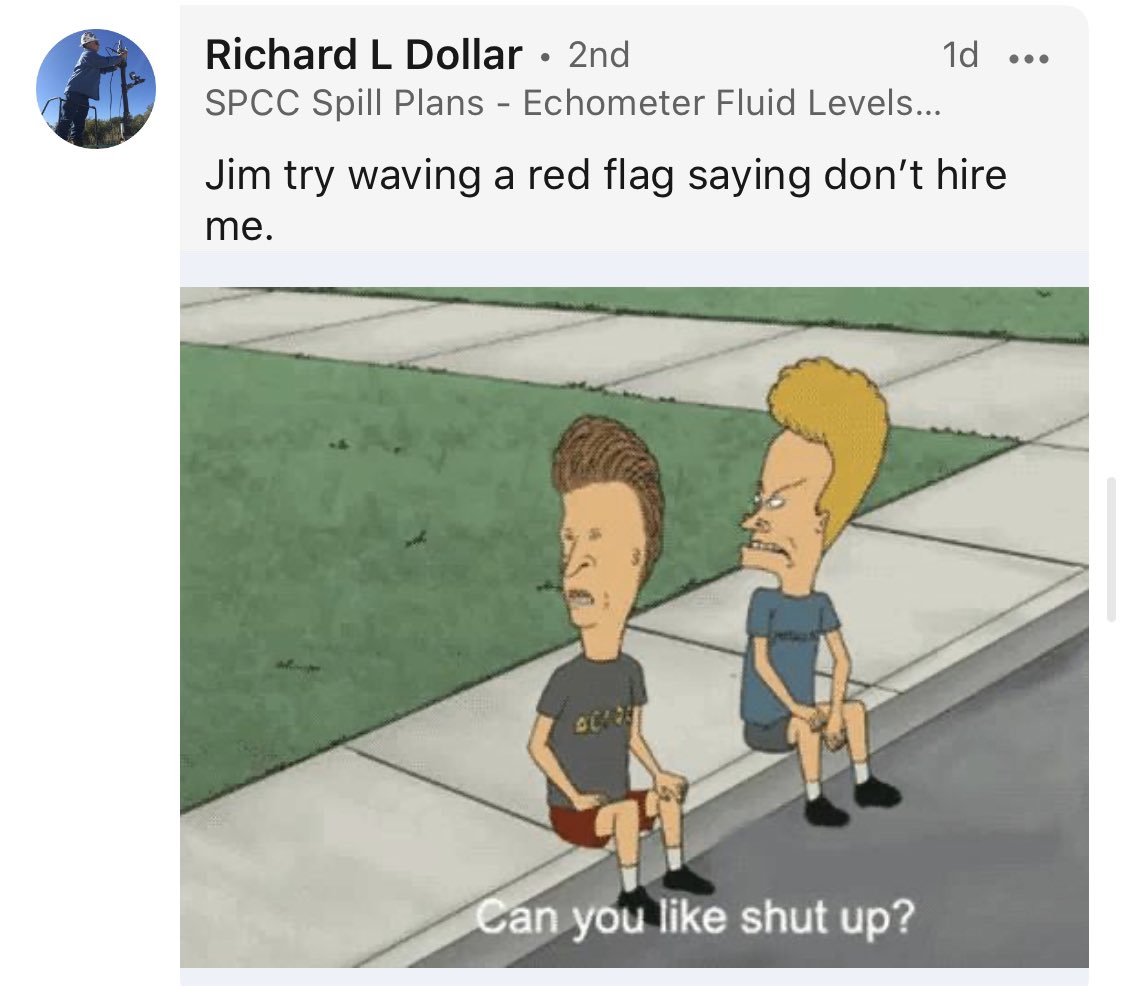Click the 2nd degree connection badge
The image size is (1125, 986).
click(x=599, y=55)
